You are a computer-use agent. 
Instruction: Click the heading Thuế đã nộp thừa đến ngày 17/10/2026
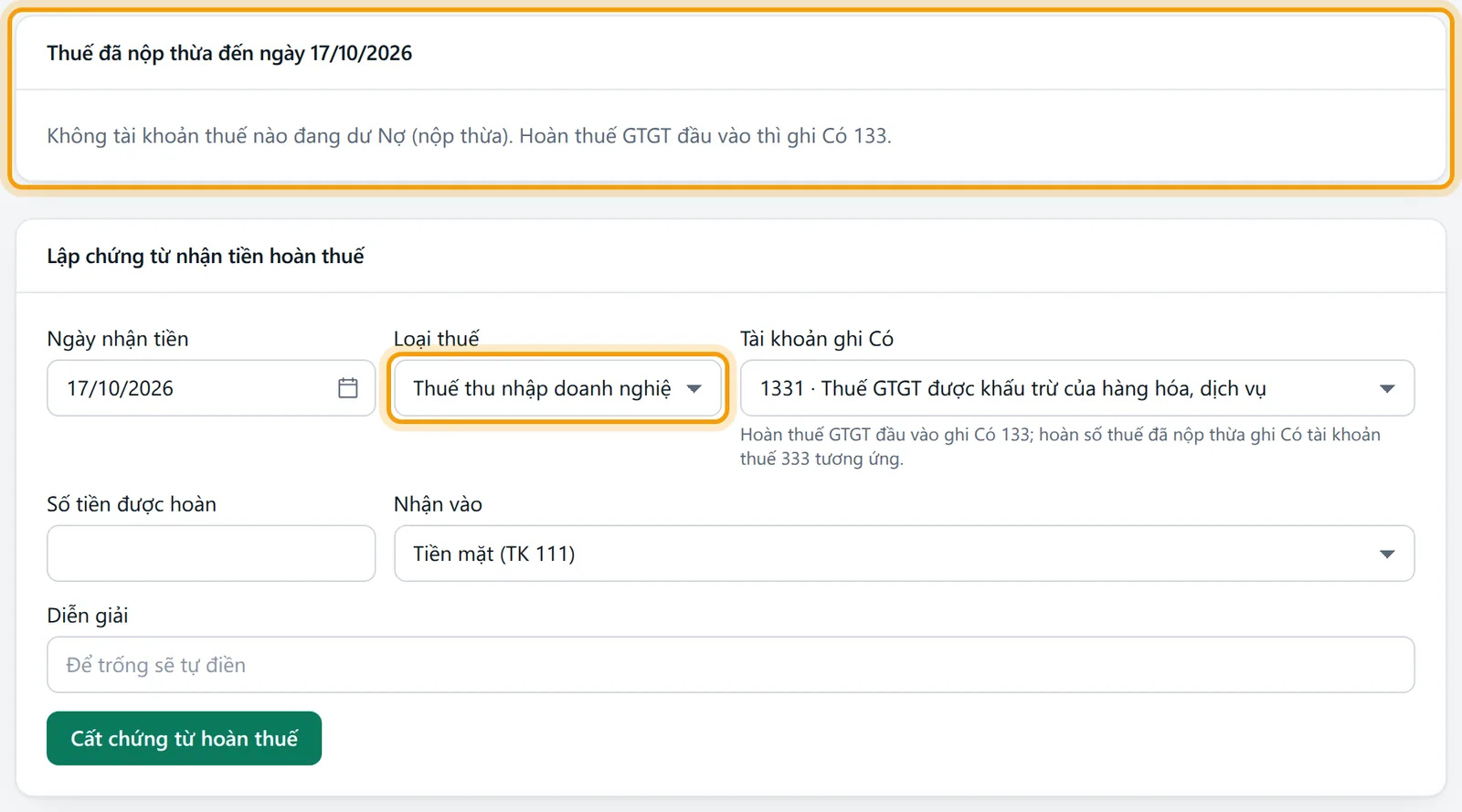click(229, 53)
